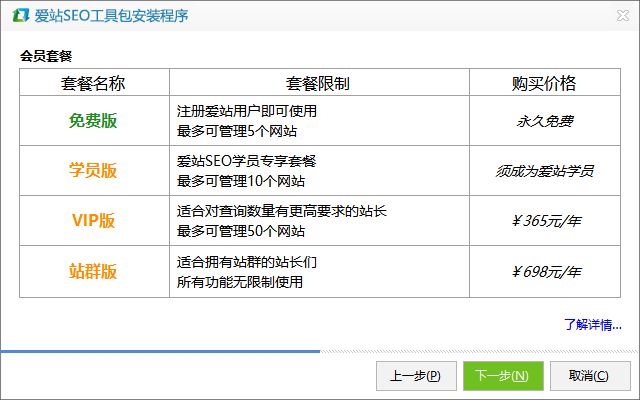Click the 爱站SEO installer logo icon

pos(20,16)
